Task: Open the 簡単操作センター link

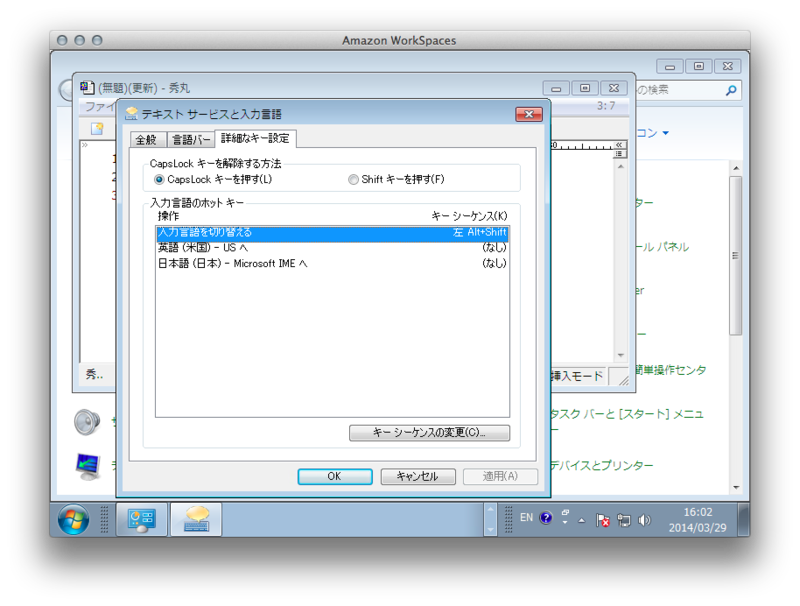Action: click(x=671, y=370)
